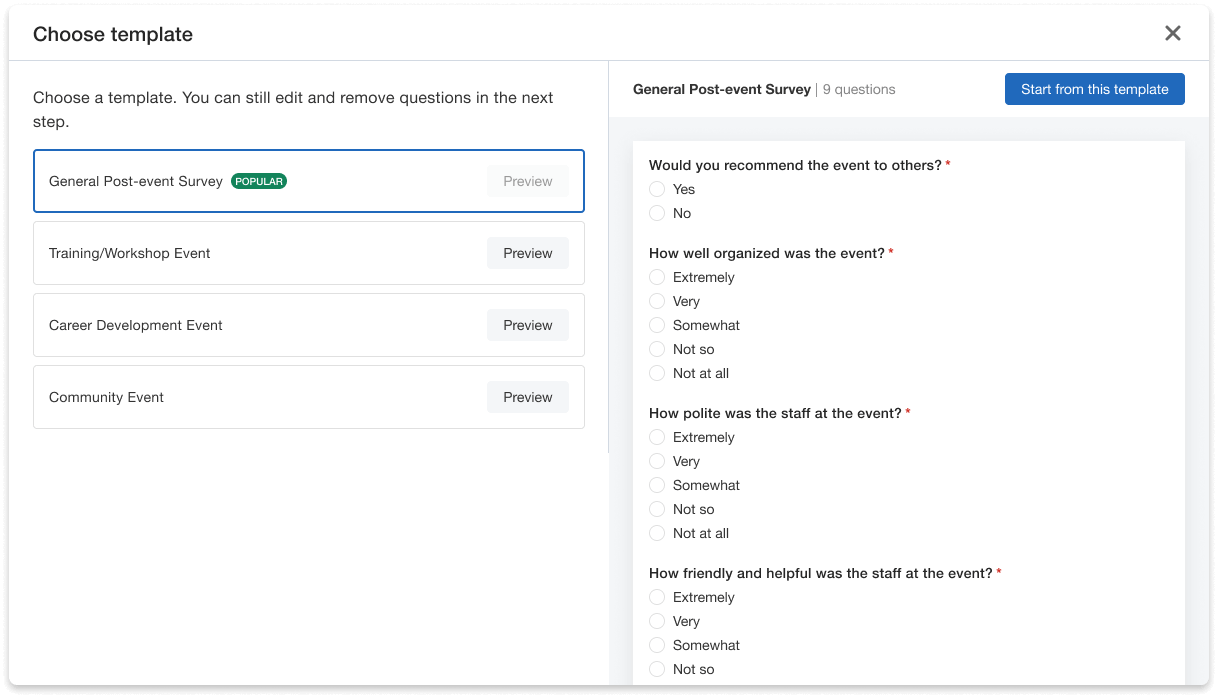Click Start from this template button
The height and width of the screenshot is (698, 1218).
pos(1094,89)
